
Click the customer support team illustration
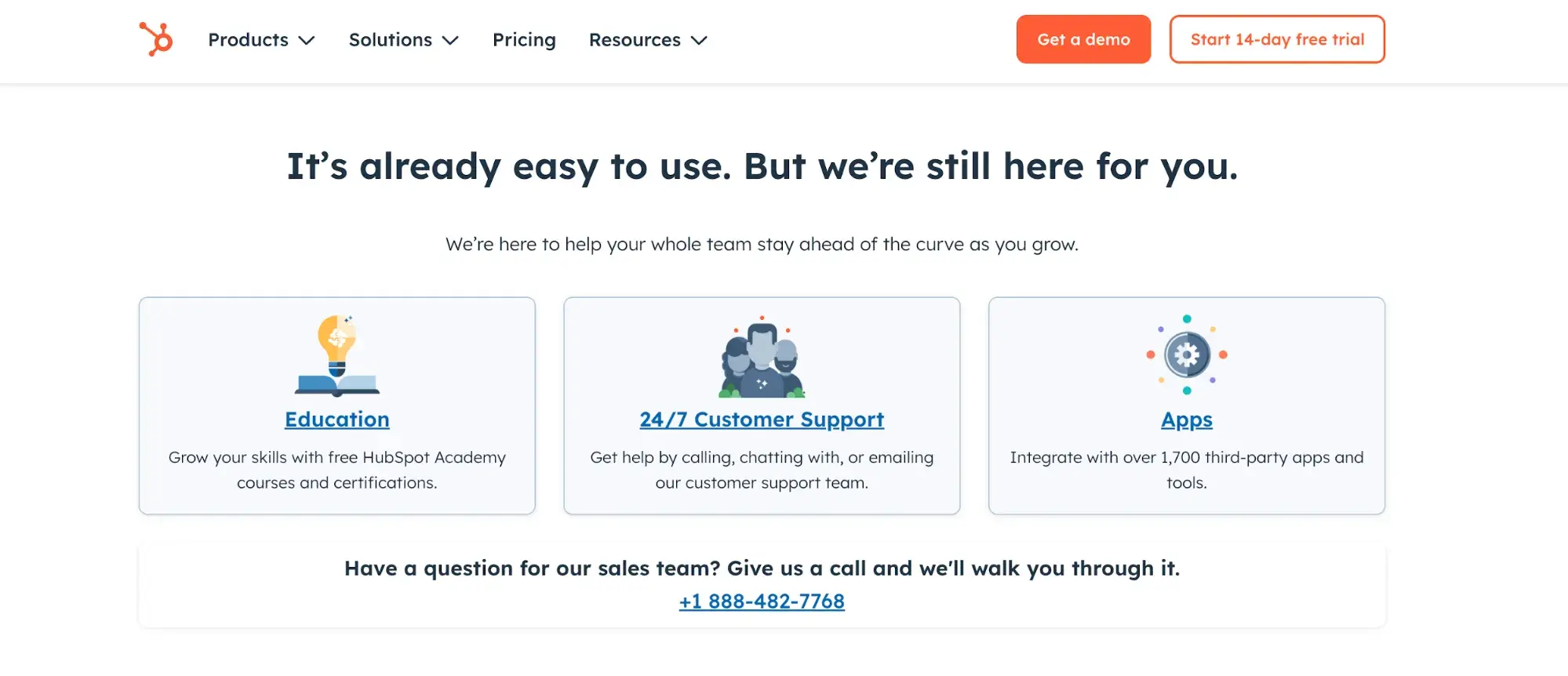(762, 358)
